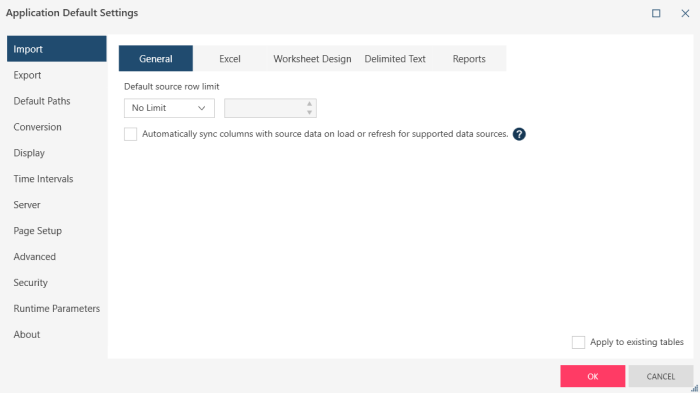Open the Worksheet Design tab

click(312, 59)
